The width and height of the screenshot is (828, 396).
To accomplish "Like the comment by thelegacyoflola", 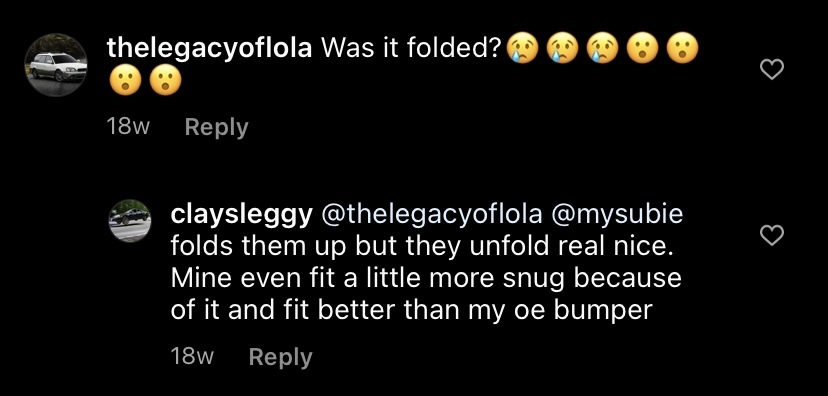I will click(771, 69).
